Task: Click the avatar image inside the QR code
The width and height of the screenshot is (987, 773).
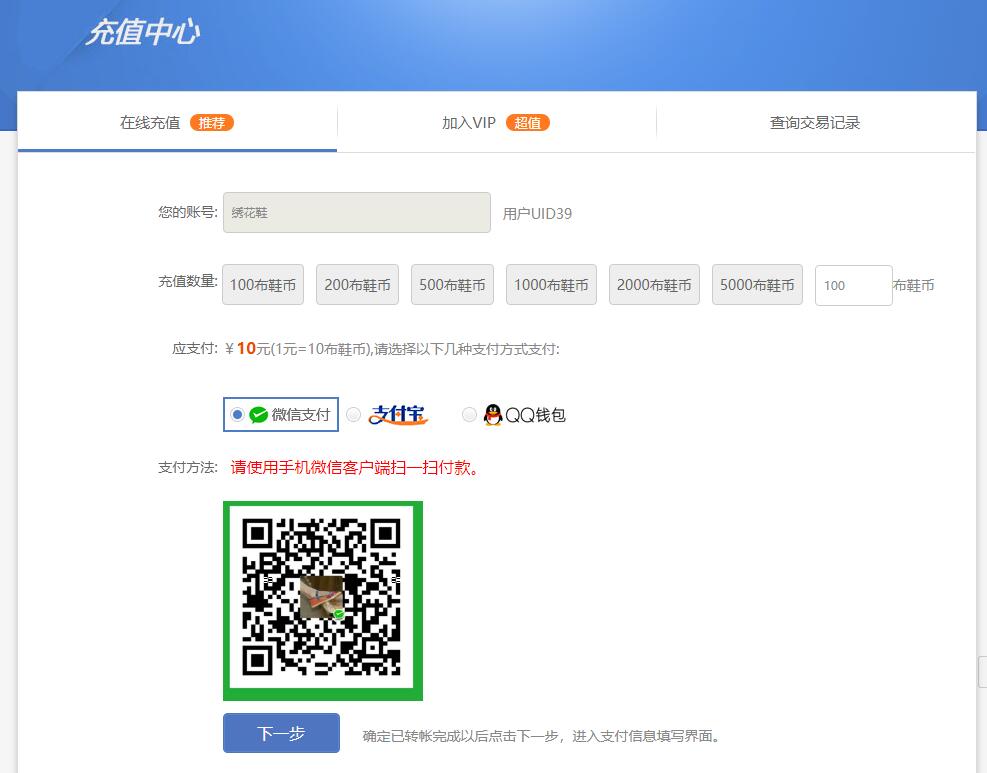Action: point(322,597)
